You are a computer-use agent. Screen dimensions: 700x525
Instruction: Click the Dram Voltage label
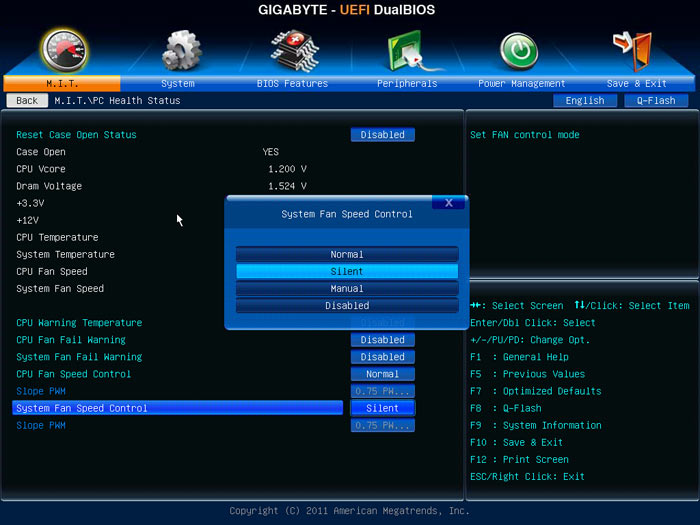pos(49,186)
